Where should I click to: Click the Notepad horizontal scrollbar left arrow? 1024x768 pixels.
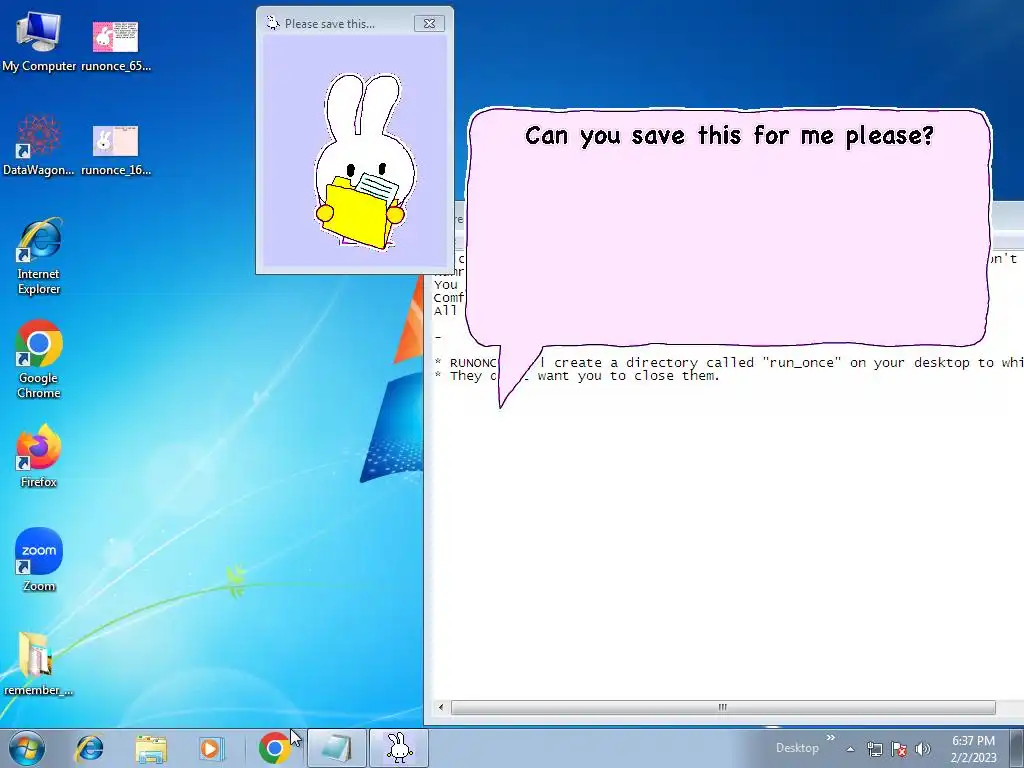coord(441,707)
